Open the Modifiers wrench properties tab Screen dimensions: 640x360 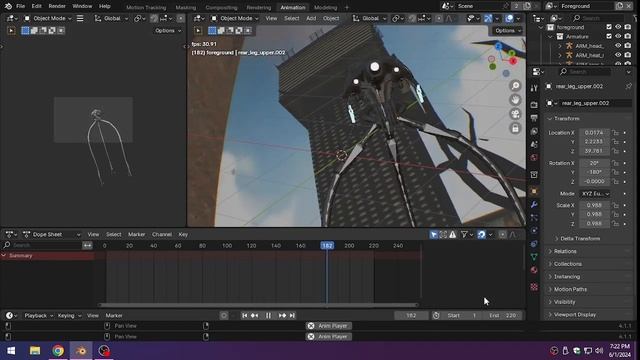pos(534,204)
